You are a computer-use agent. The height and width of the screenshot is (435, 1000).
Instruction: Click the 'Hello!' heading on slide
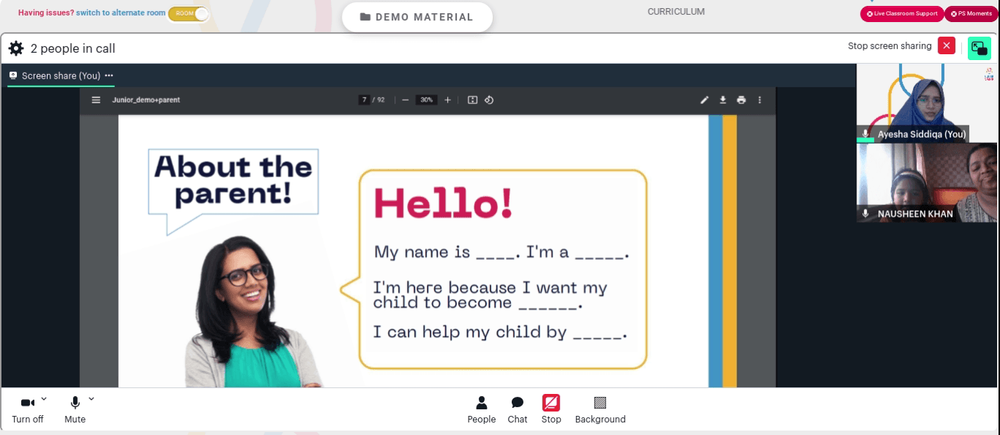[443, 203]
